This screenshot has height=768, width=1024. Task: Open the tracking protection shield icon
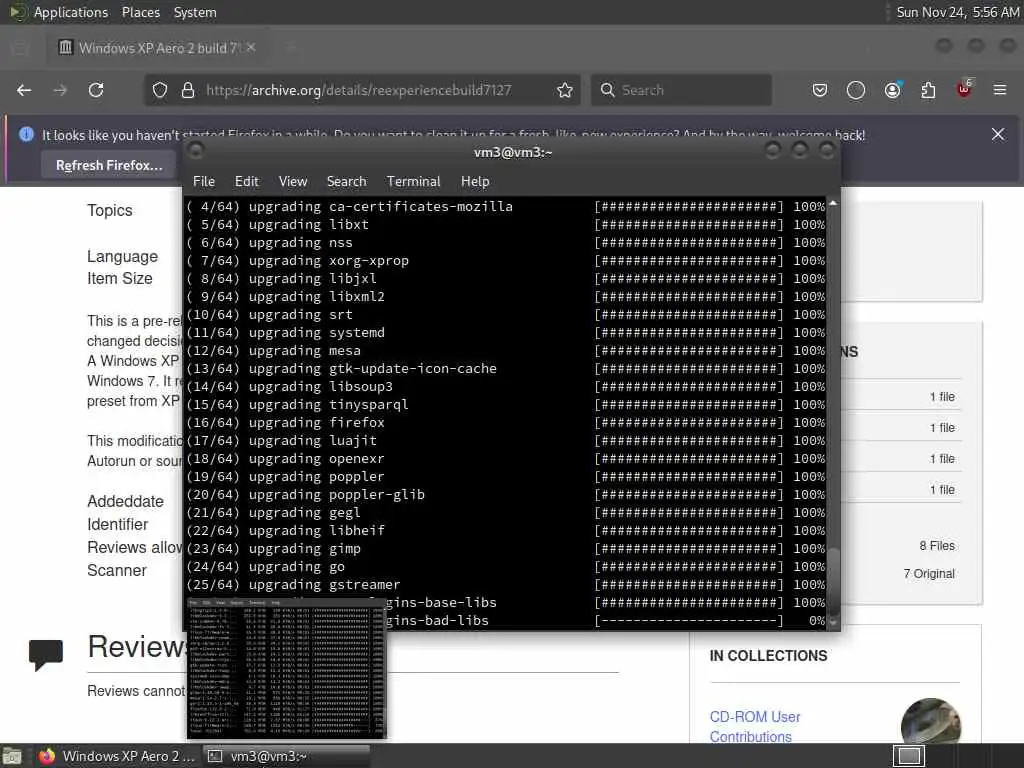coord(160,90)
